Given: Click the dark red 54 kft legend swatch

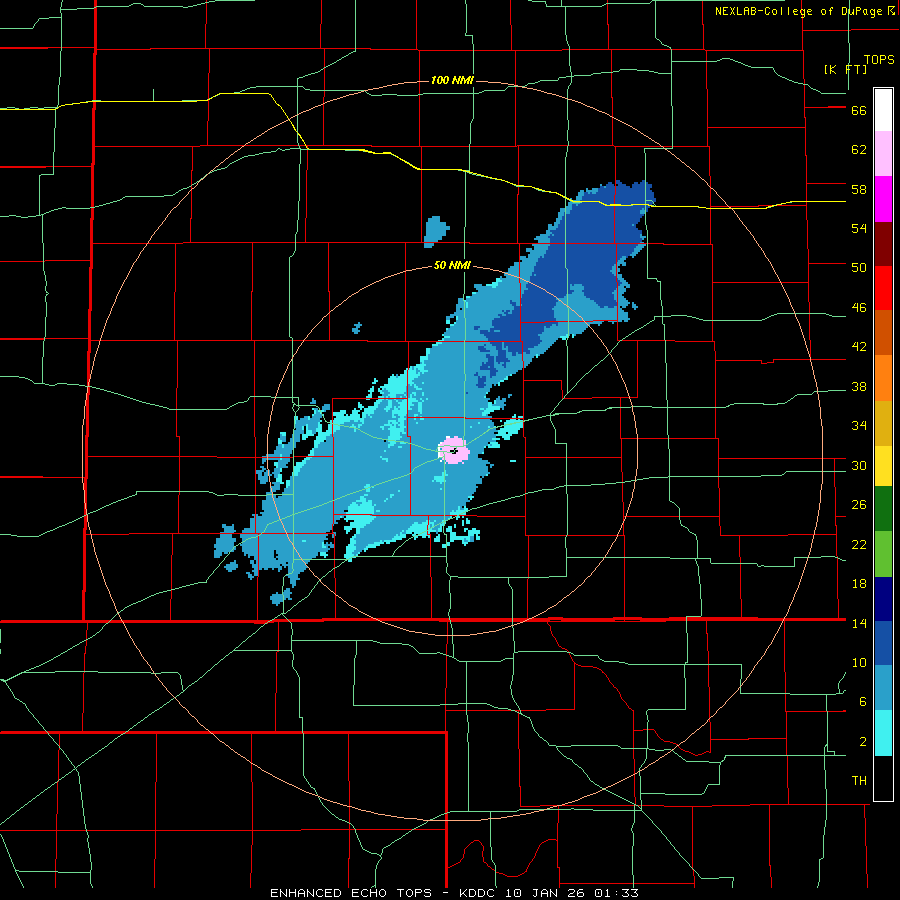Looking at the screenshot, I should click(883, 244).
